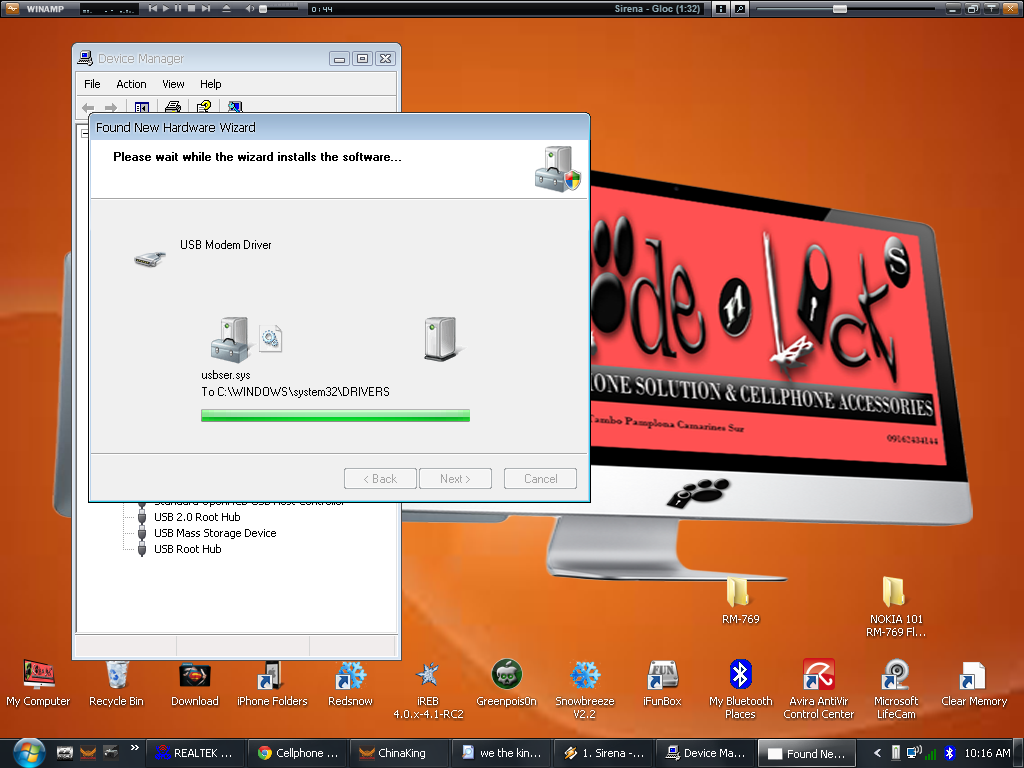
Task: Click the Winamp elapsed time display 0:44
Action: [x=322, y=9]
